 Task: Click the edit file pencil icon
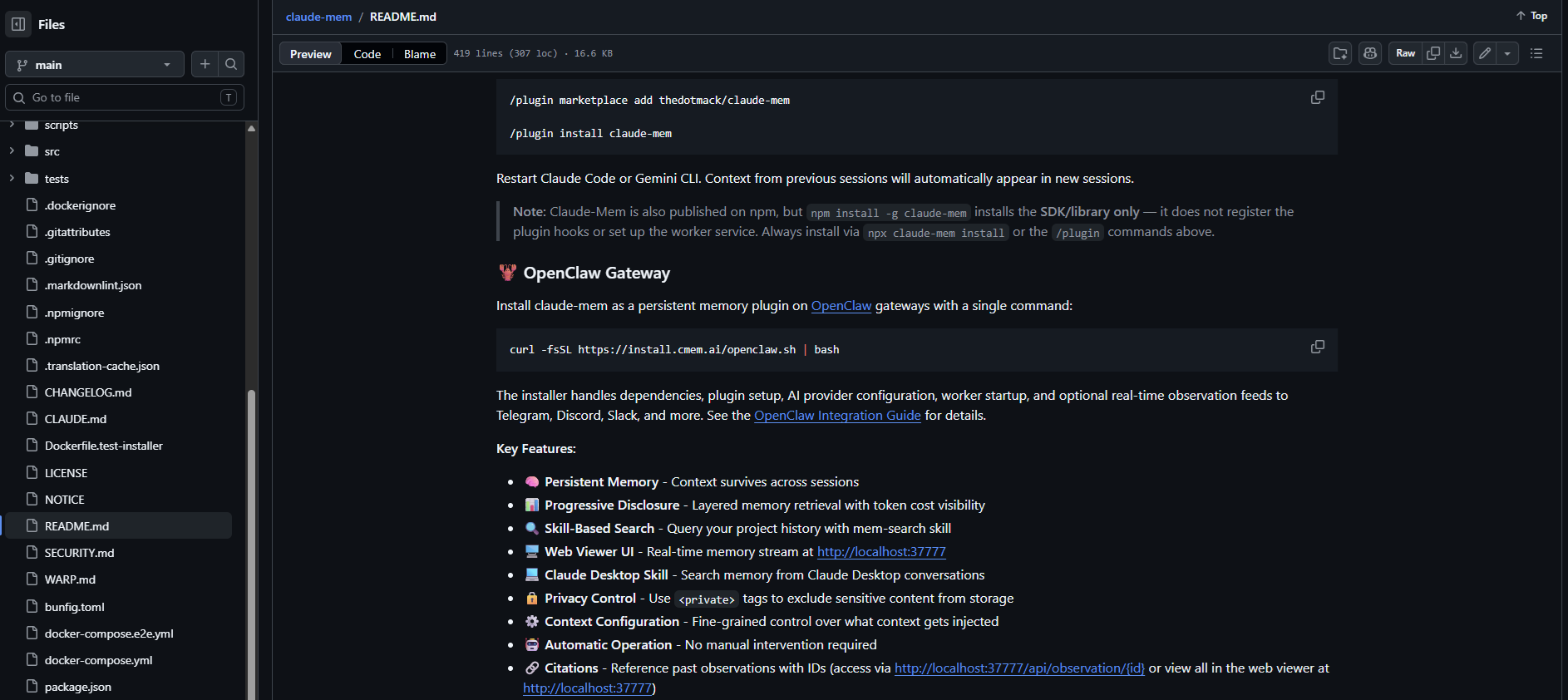click(x=1485, y=53)
